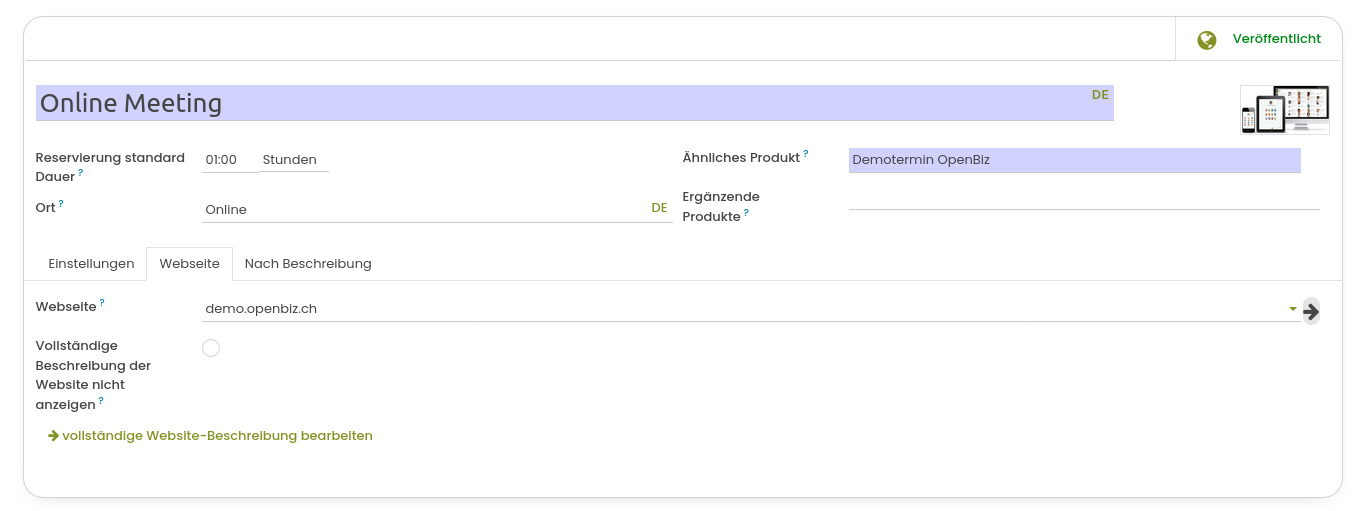Click the product image thumbnail
The height and width of the screenshot is (511, 1372).
coord(1285,110)
